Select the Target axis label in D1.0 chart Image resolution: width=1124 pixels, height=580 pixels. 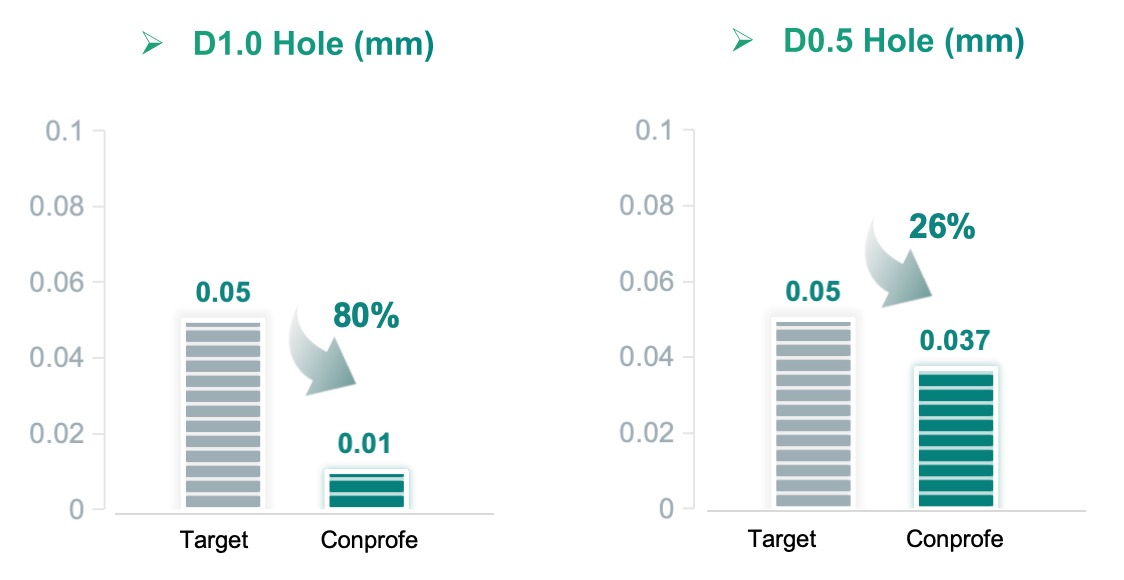(x=214, y=541)
